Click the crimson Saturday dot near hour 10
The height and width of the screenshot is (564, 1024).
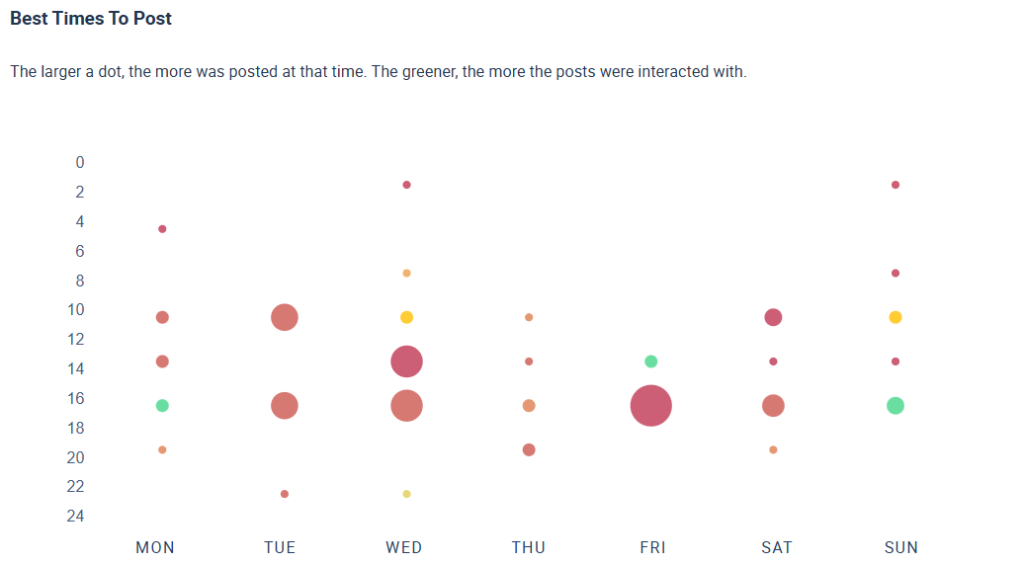773,317
